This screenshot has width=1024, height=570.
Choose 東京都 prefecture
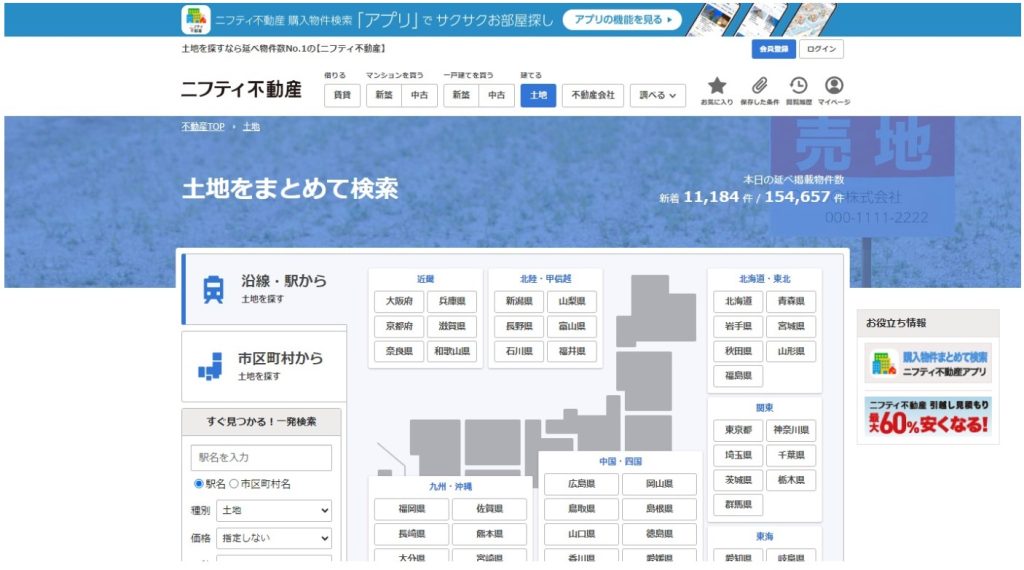738,430
